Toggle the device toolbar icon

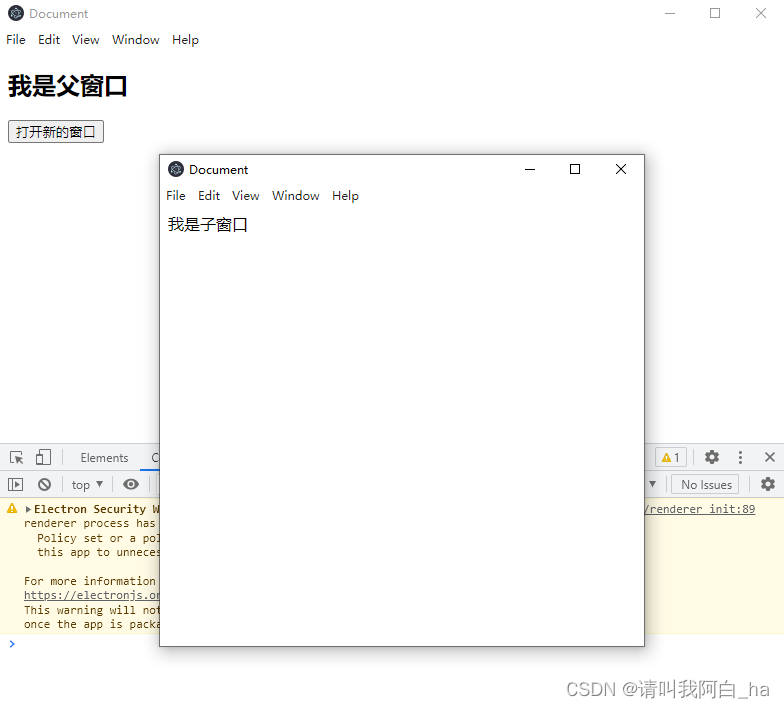coord(43,458)
